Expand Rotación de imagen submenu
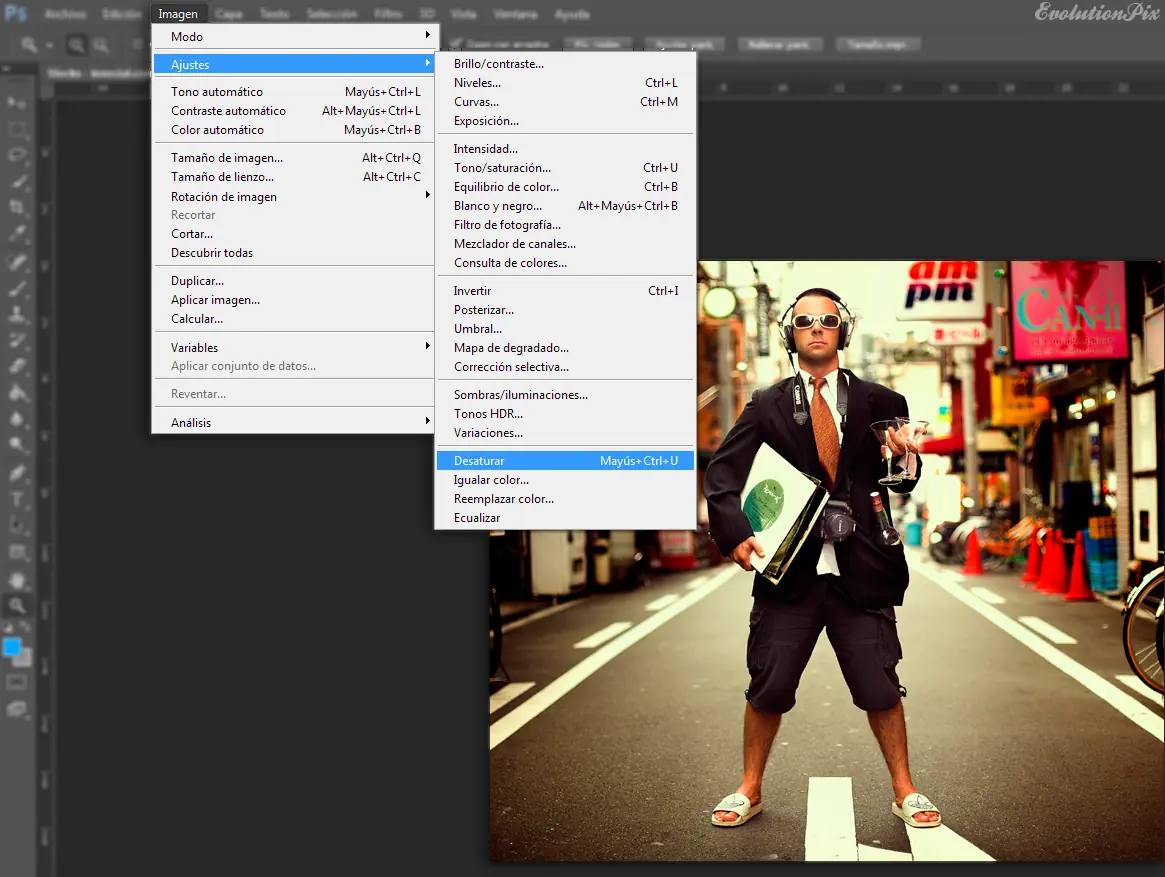This screenshot has height=877, width=1165. point(294,196)
